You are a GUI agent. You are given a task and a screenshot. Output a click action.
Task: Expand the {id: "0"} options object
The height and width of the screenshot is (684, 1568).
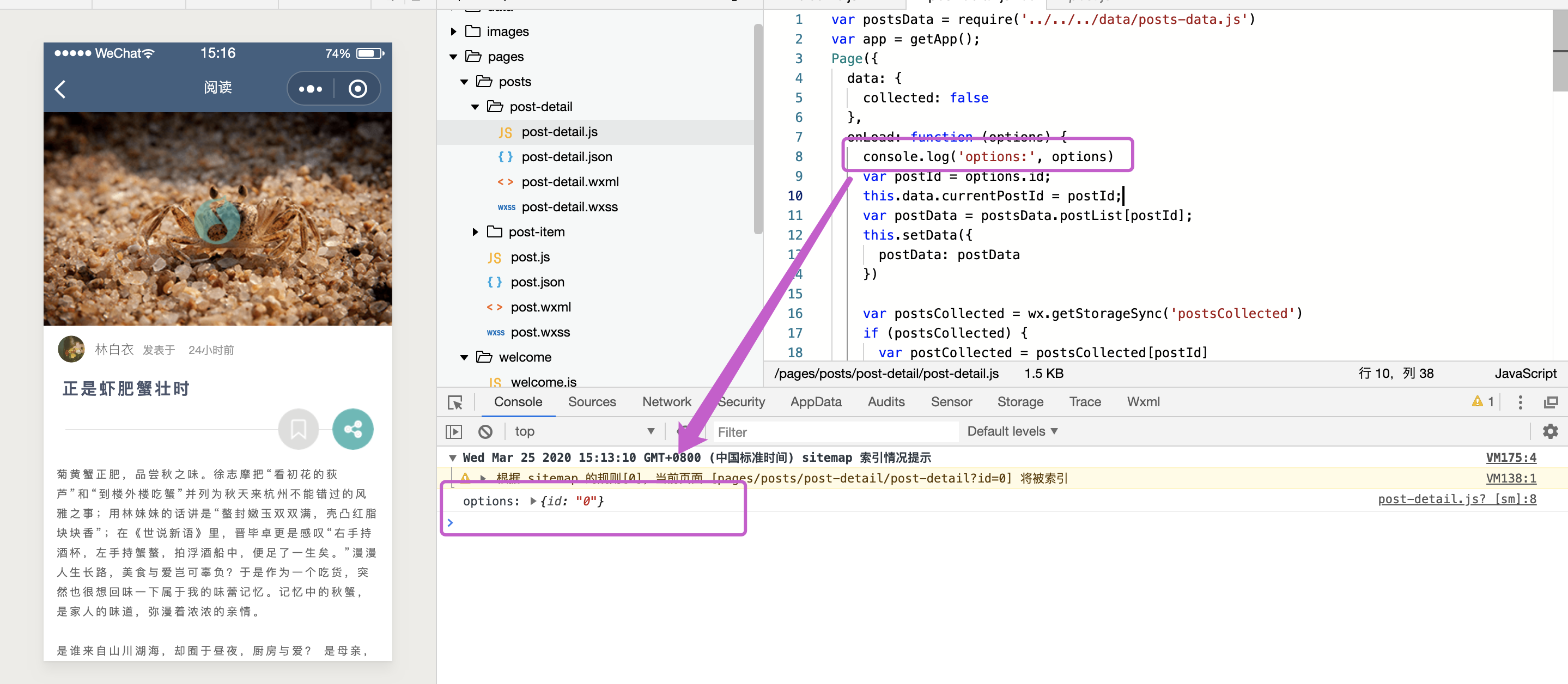pyautogui.click(x=533, y=501)
